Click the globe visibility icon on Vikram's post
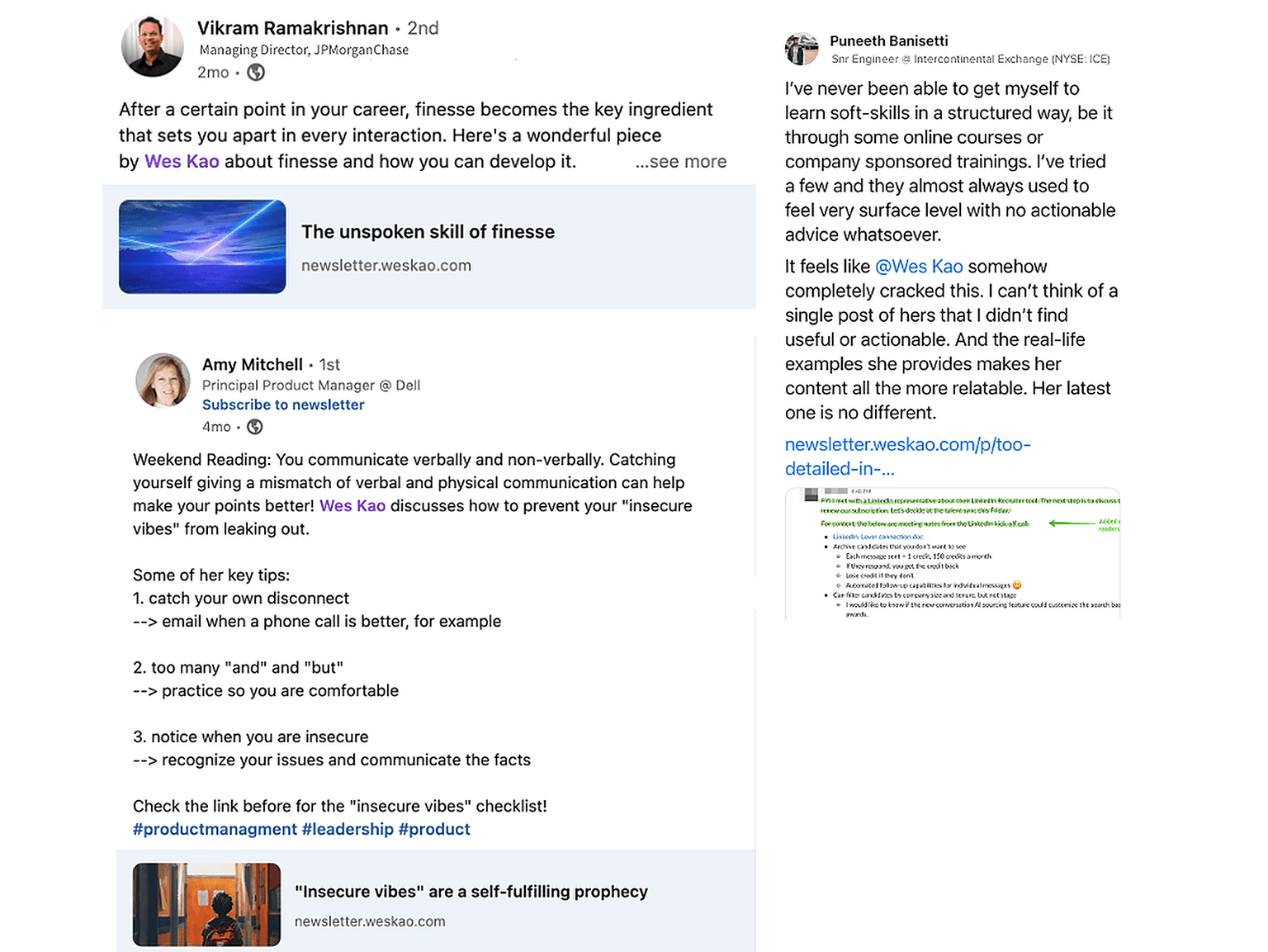 257,73
